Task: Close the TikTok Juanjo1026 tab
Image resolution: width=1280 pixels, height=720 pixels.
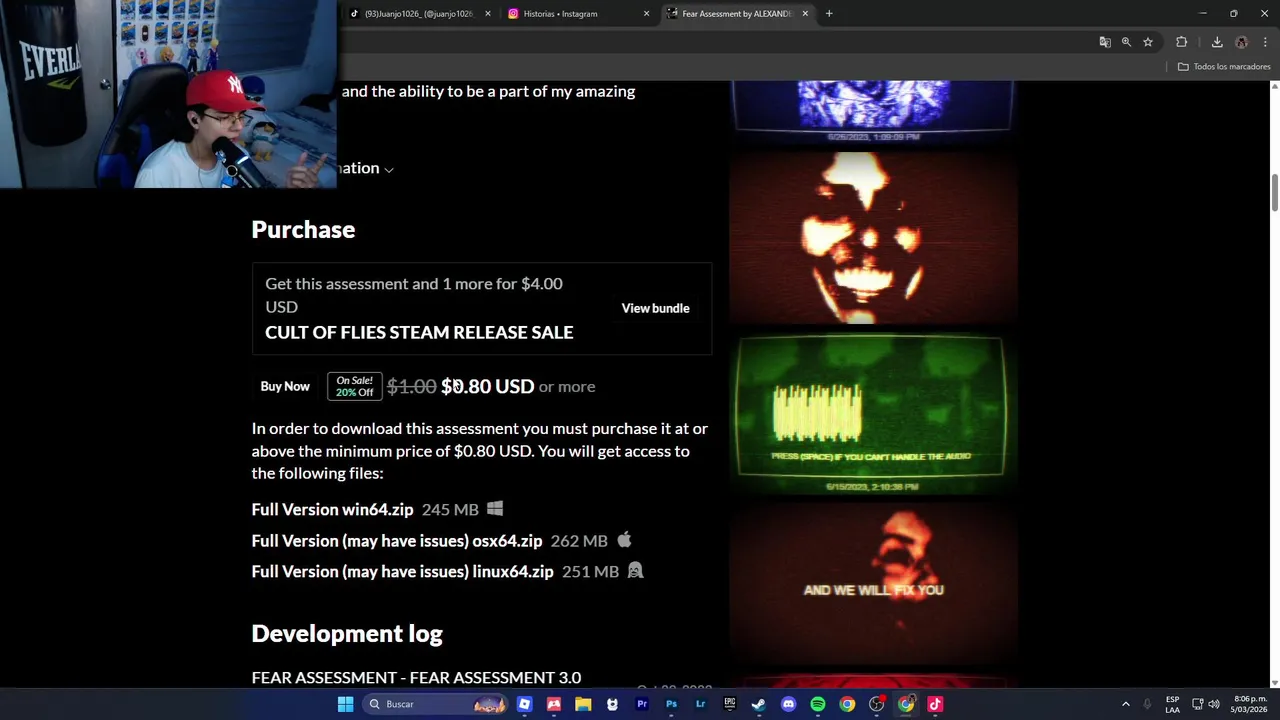Action: coord(488,14)
